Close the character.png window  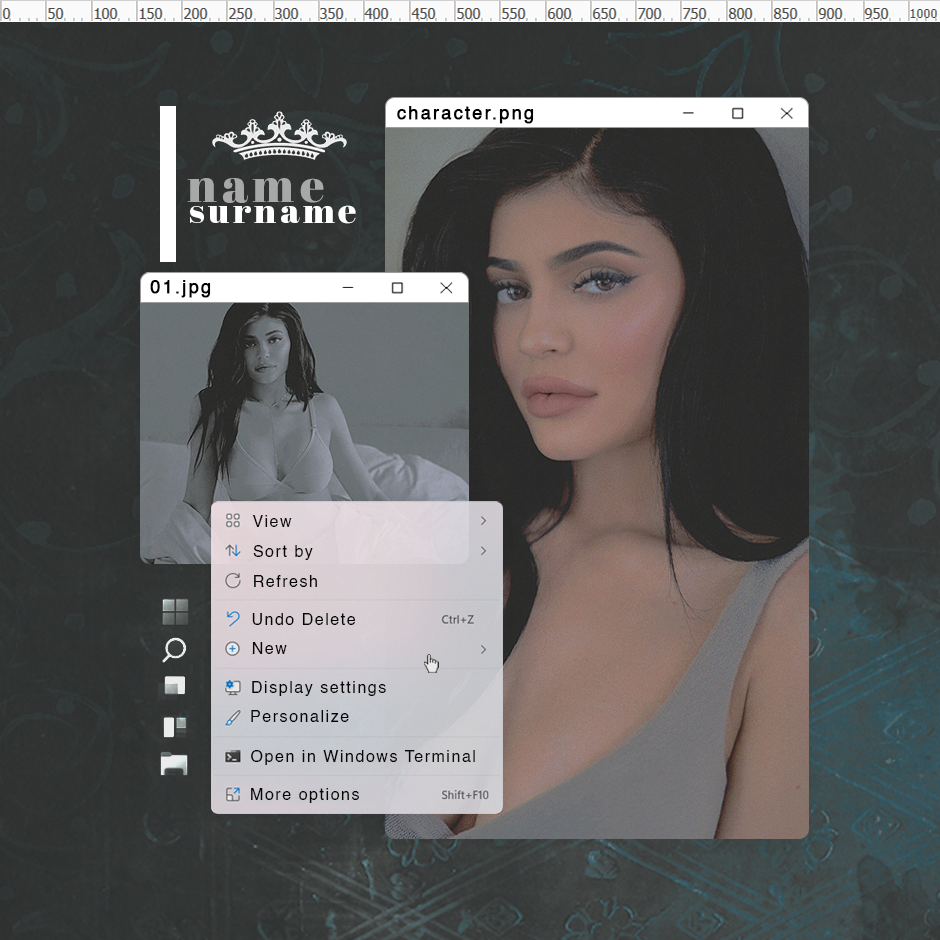pos(787,113)
